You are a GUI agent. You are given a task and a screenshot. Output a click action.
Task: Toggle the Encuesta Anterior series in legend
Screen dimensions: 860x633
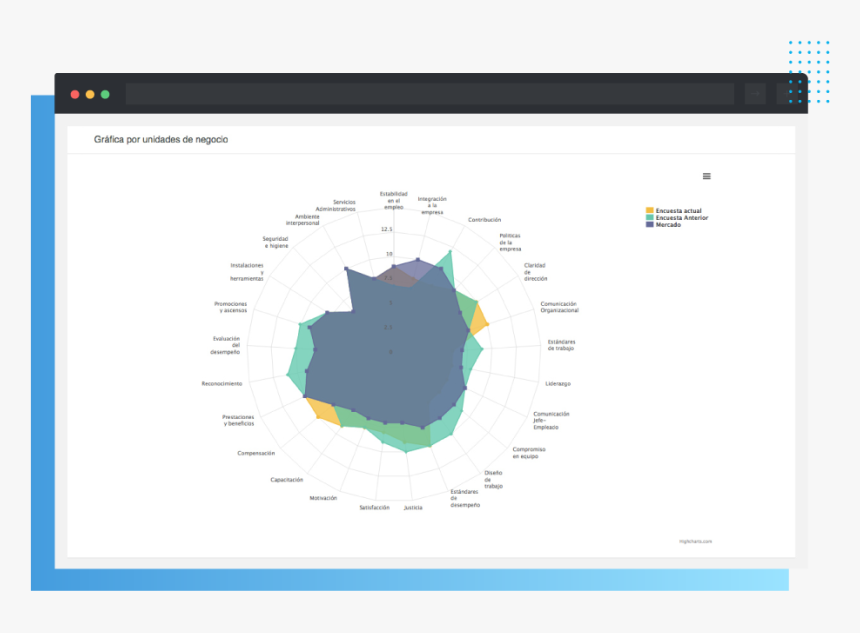click(x=677, y=218)
